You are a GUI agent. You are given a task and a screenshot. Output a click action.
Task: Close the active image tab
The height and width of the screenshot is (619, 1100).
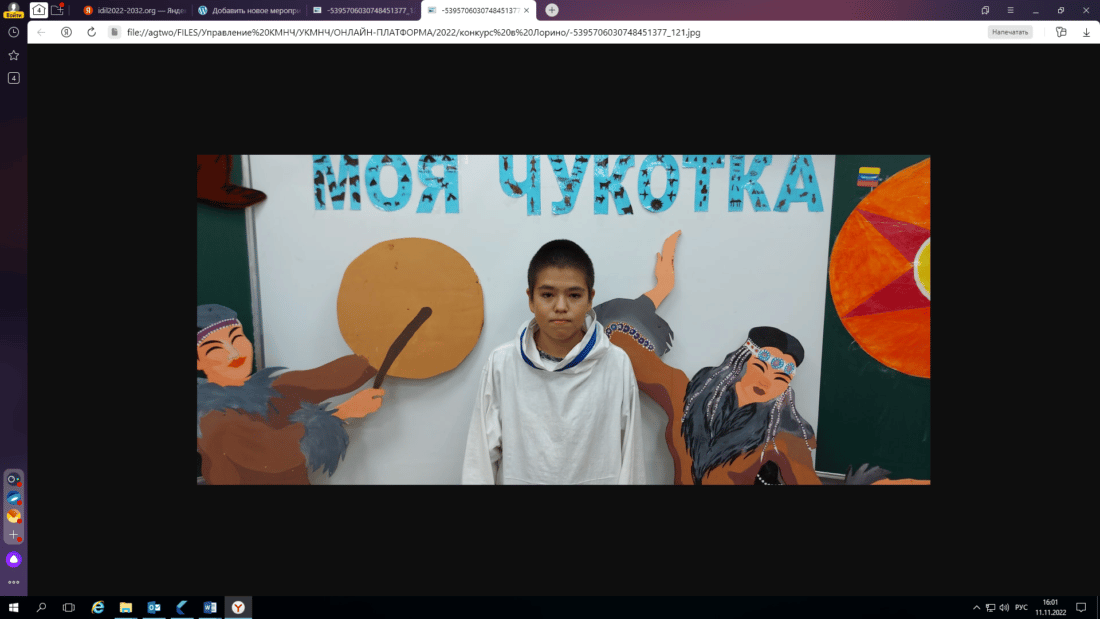pyautogui.click(x=527, y=10)
